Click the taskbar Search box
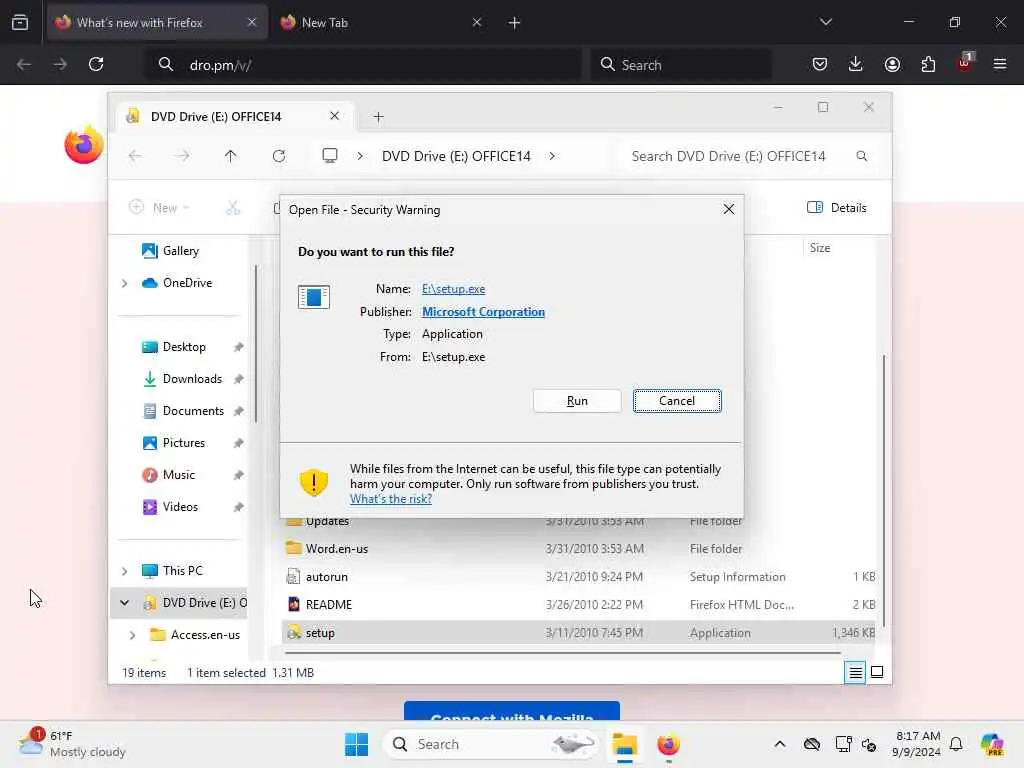Viewport: 1024px width, 768px height. click(x=490, y=744)
